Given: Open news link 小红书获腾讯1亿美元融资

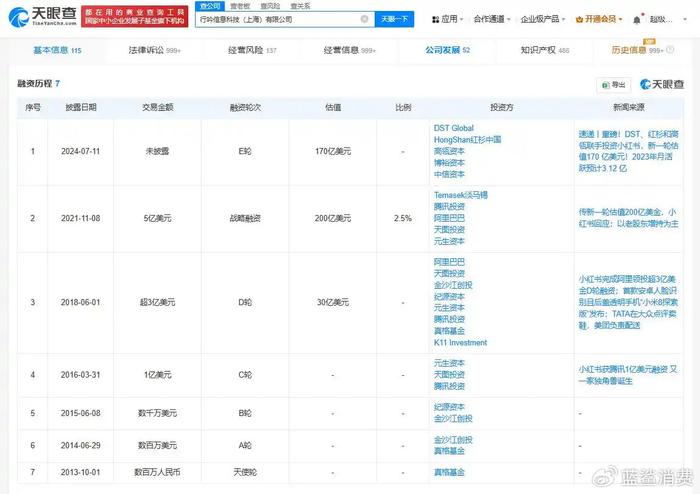Looking at the screenshot, I should pos(628,375).
